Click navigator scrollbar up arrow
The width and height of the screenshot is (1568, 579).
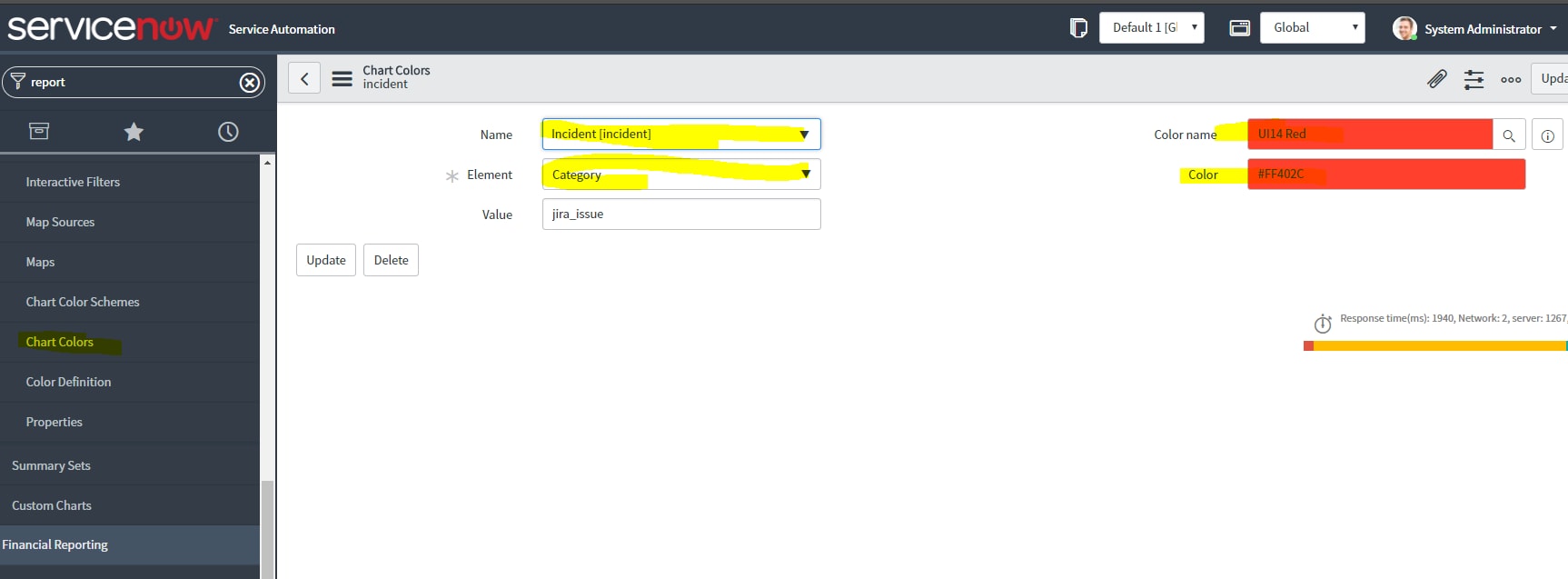267,163
